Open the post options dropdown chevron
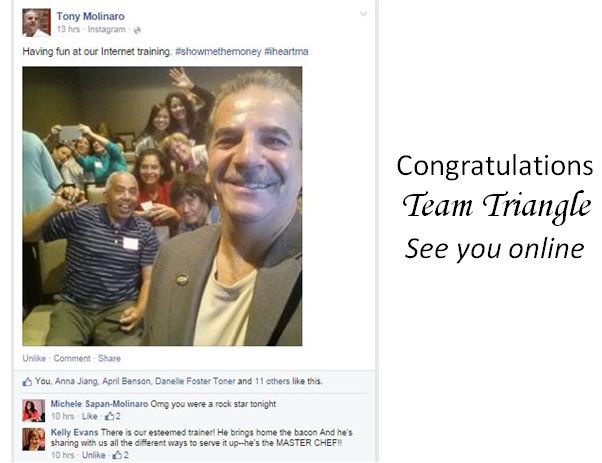Image resolution: width=602 pixels, height=463 pixels. pos(363,14)
